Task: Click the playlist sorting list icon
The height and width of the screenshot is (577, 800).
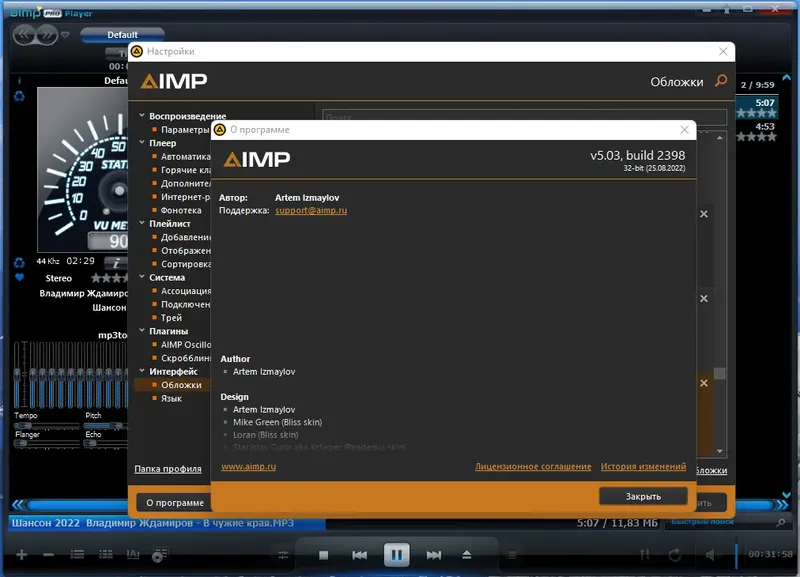Action: coord(105,555)
